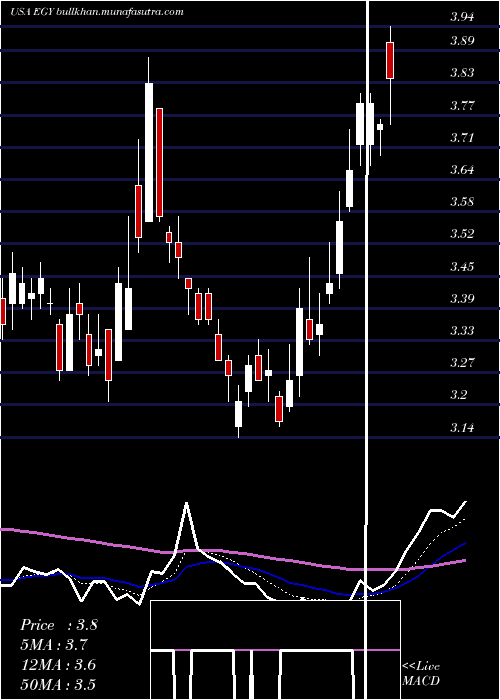The height and width of the screenshot is (700, 500).
Task: Click the 3.2 price axis label
Action: point(458,395)
